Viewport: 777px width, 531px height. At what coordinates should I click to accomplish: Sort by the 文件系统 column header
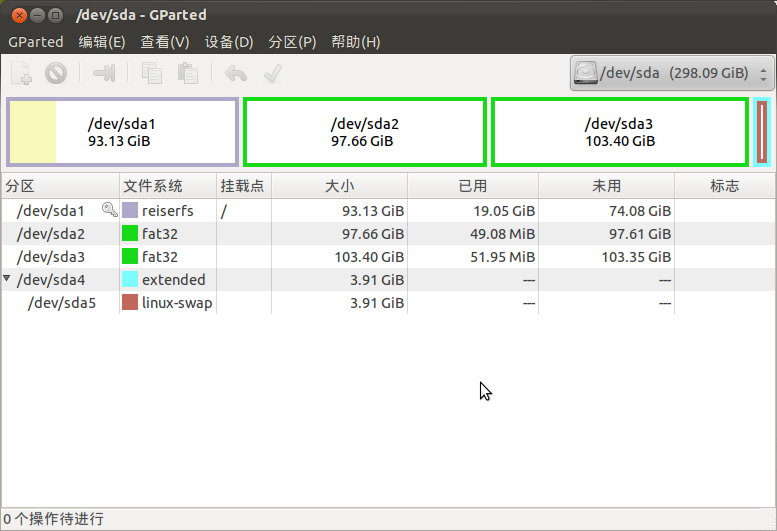tap(168, 186)
